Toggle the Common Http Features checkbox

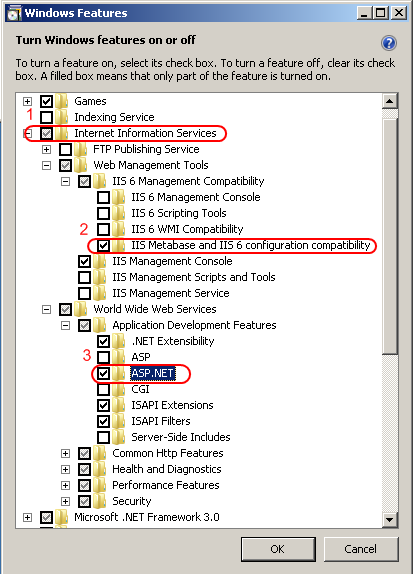[x=84, y=454]
